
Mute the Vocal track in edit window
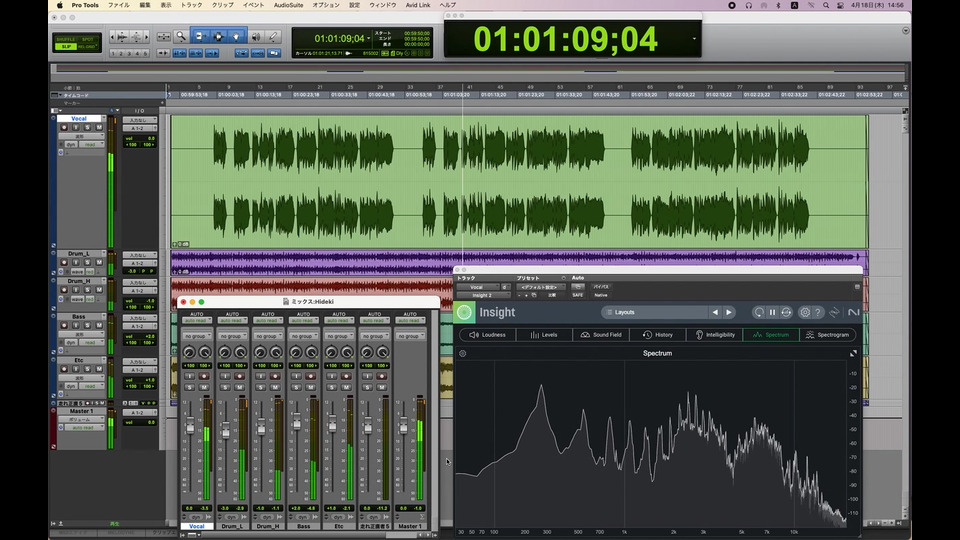(x=99, y=127)
